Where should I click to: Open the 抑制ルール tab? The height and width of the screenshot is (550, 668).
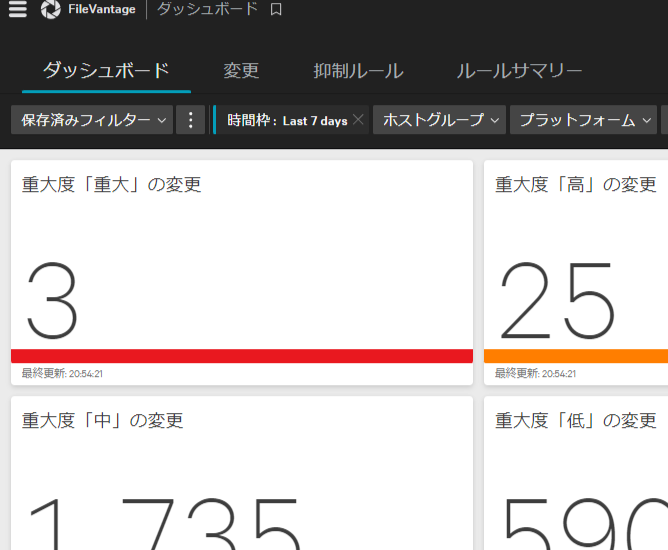pyautogui.click(x=358, y=71)
